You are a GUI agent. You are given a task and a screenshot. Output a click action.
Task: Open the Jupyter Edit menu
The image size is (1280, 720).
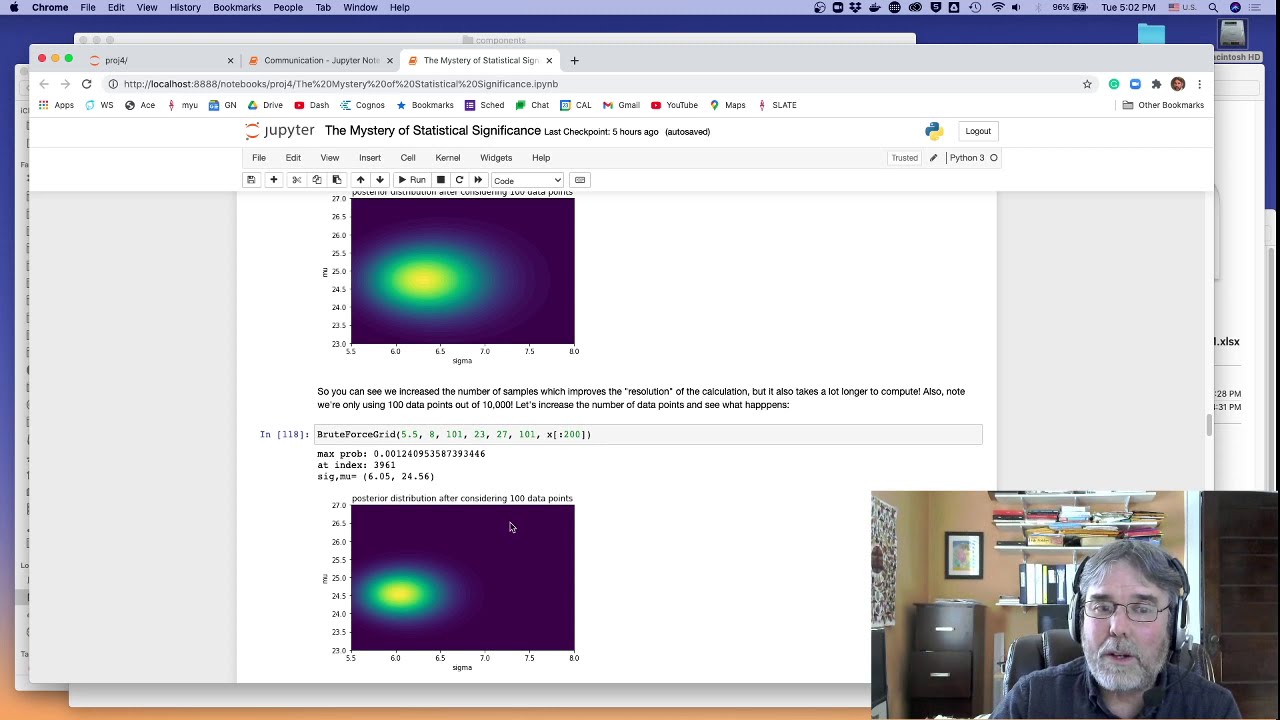pos(293,158)
